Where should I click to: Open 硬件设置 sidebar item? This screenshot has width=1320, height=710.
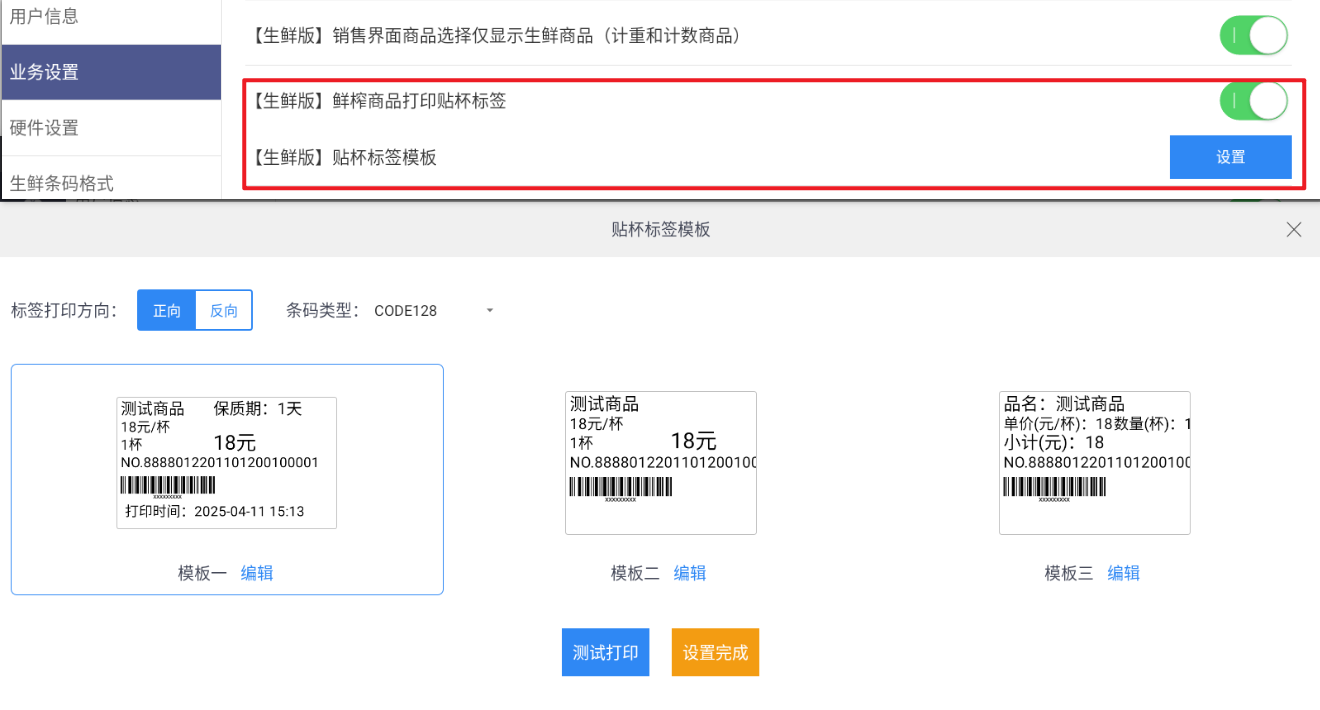[111, 128]
